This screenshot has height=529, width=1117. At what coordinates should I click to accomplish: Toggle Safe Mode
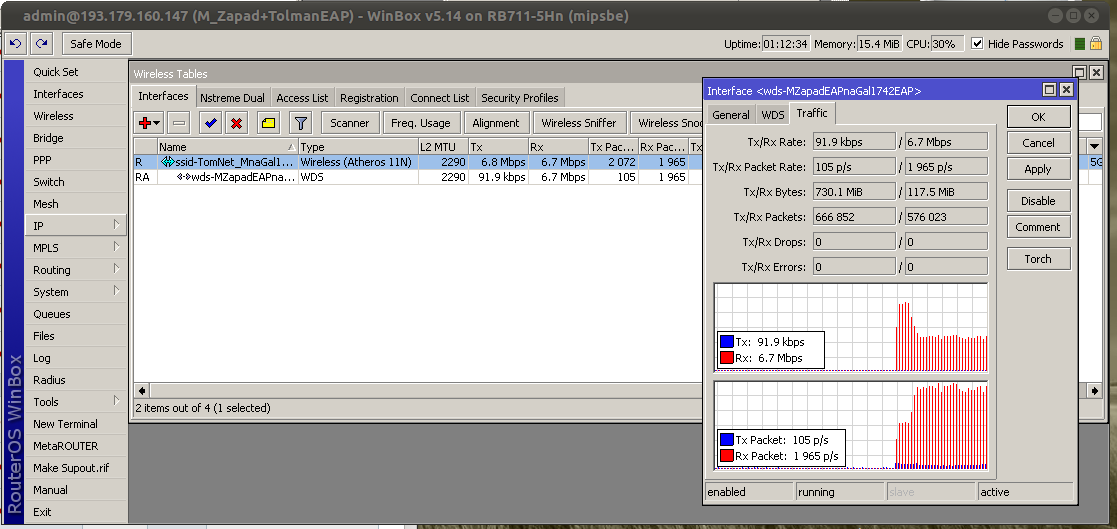[x=96, y=44]
